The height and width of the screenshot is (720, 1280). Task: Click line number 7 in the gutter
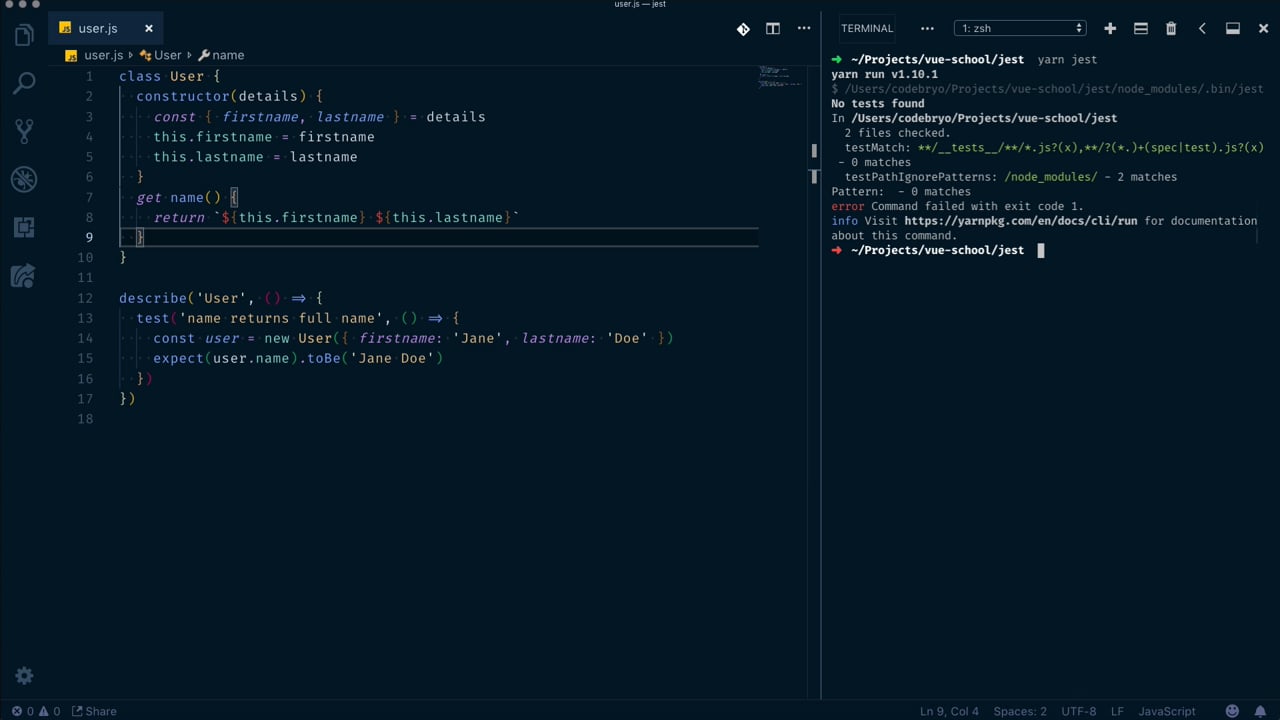point(89,197)
